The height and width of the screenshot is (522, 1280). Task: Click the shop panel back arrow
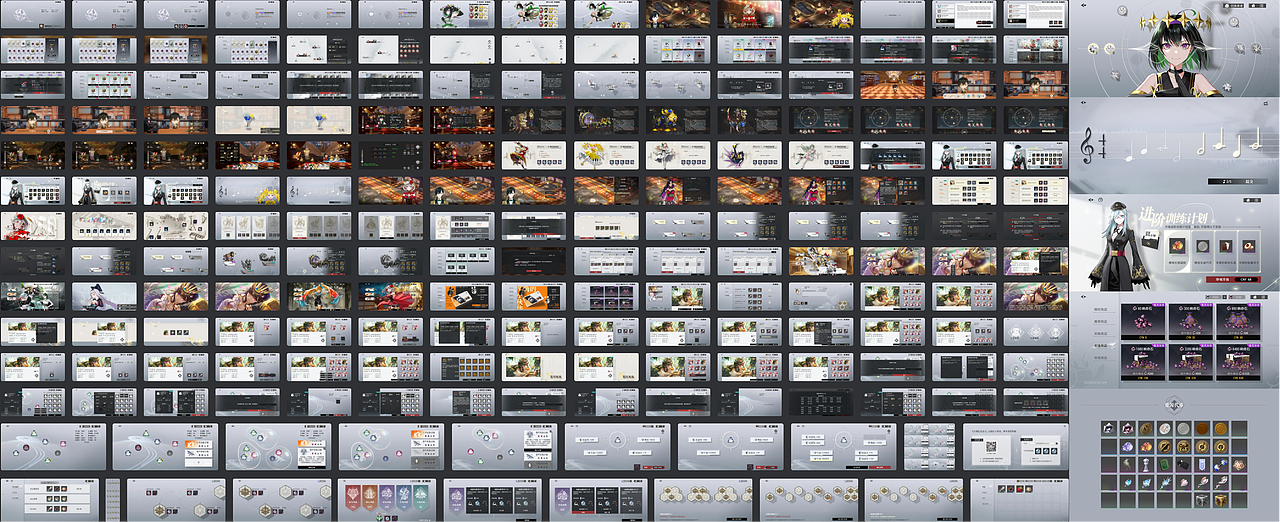coord(1083,296)
